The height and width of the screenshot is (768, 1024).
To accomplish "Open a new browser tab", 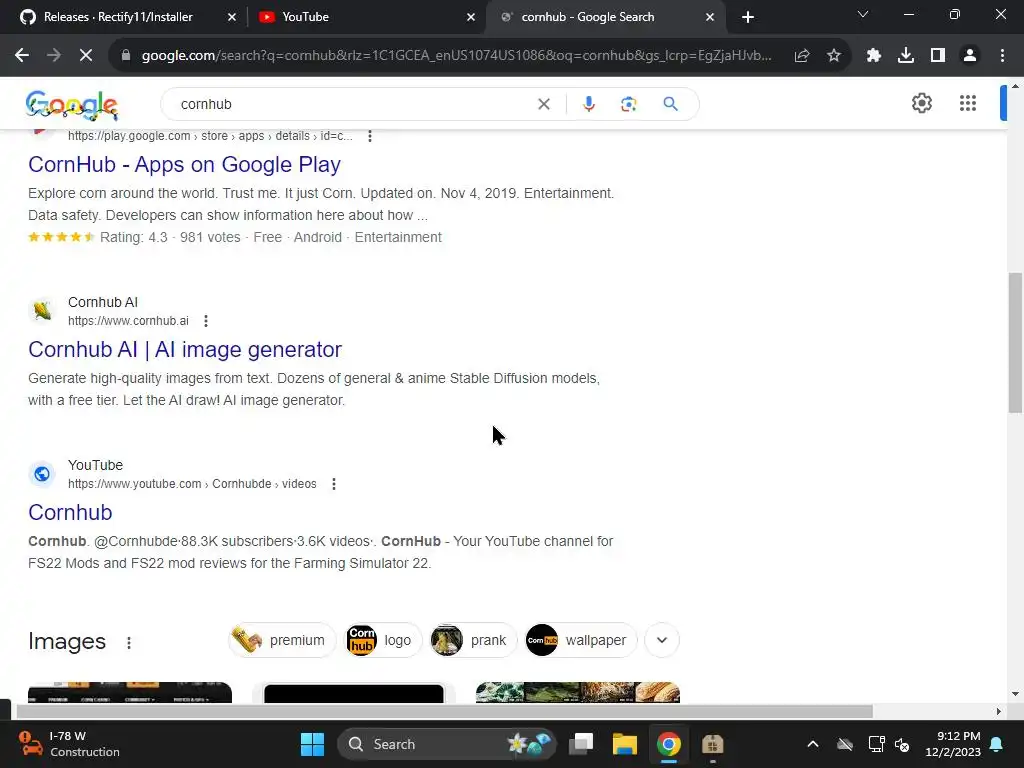I will (748, 17).
